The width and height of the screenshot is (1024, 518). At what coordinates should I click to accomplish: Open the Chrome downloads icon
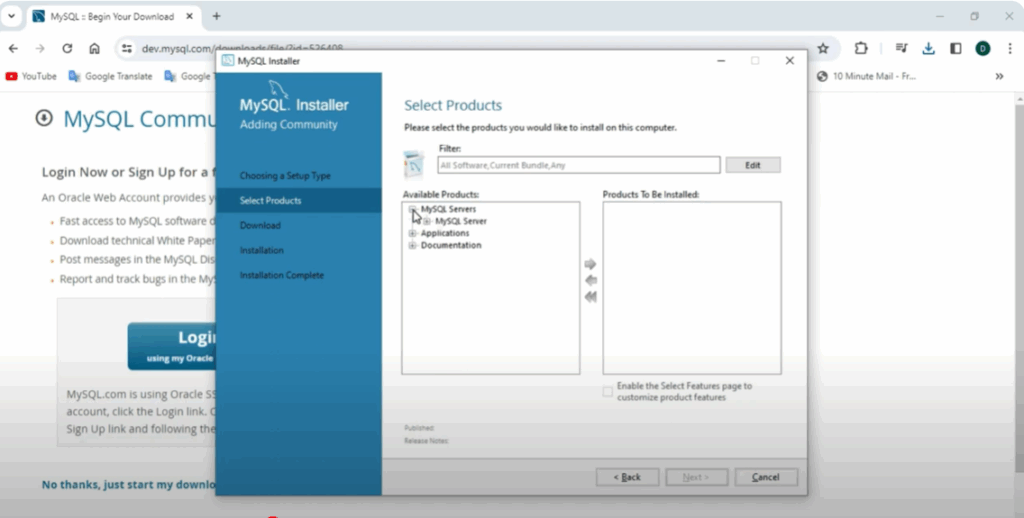point(928,48)
